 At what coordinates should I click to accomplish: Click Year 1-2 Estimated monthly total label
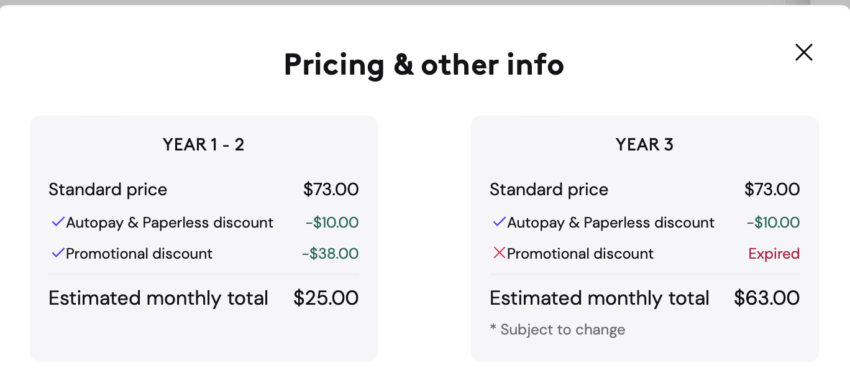click(158, 298)
